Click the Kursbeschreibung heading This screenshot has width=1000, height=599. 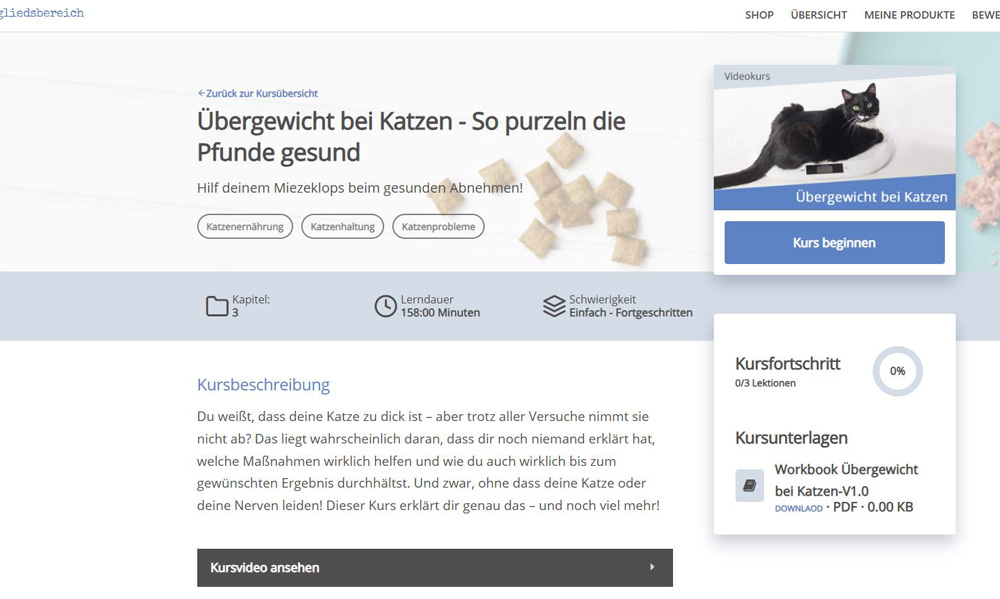click(x=263, y=384)
